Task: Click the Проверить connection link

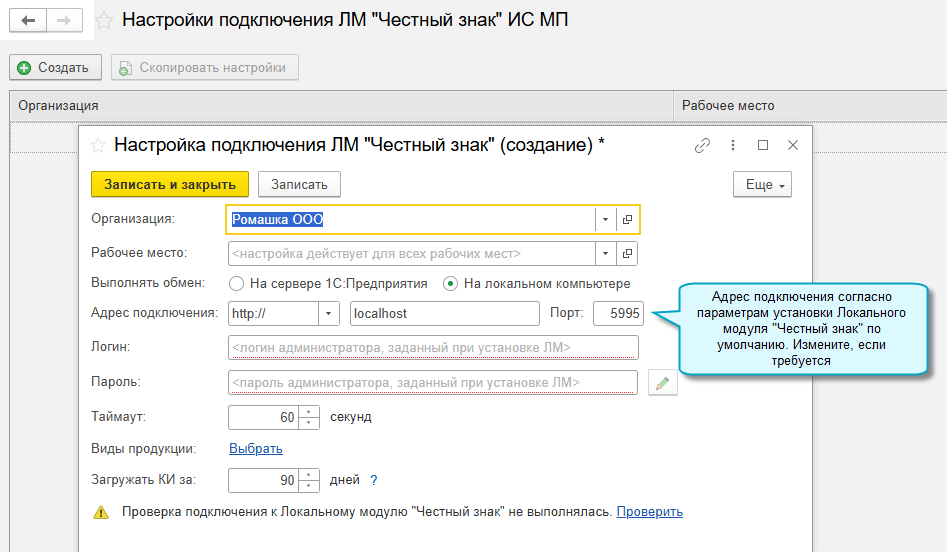Action: click(649, 511)
